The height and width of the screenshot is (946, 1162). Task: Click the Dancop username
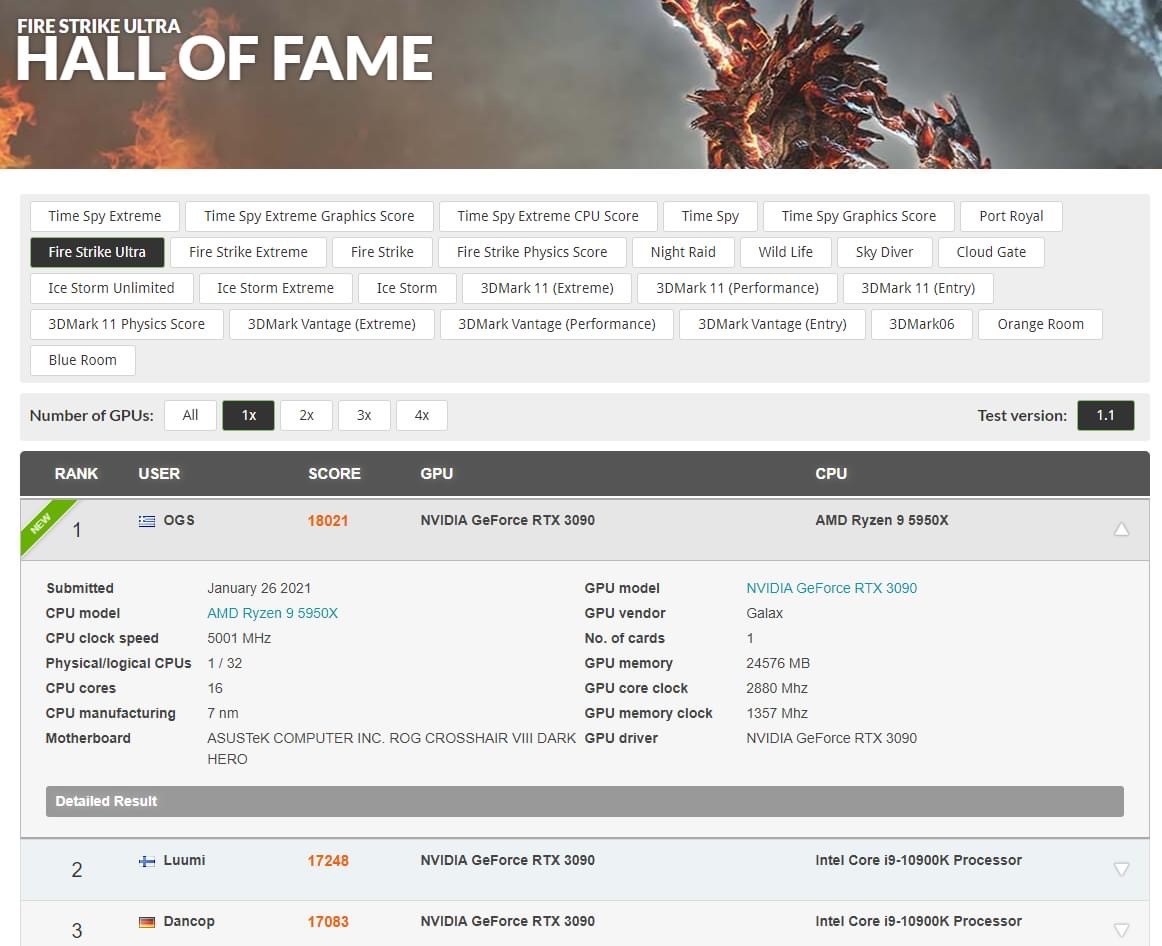tap(189, 922)
